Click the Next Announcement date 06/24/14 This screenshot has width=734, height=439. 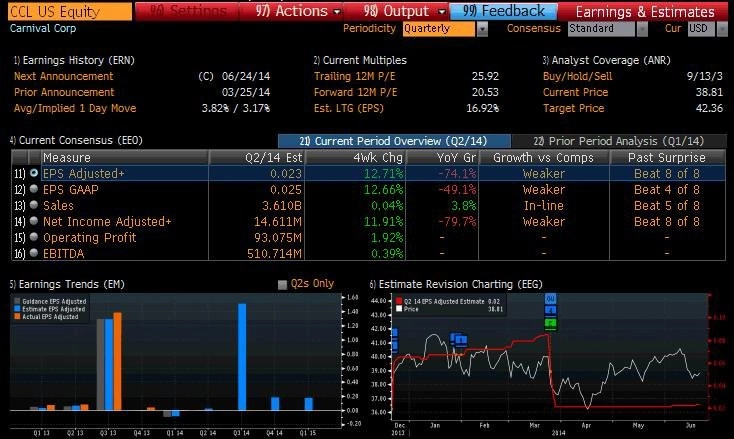(246, 76)
